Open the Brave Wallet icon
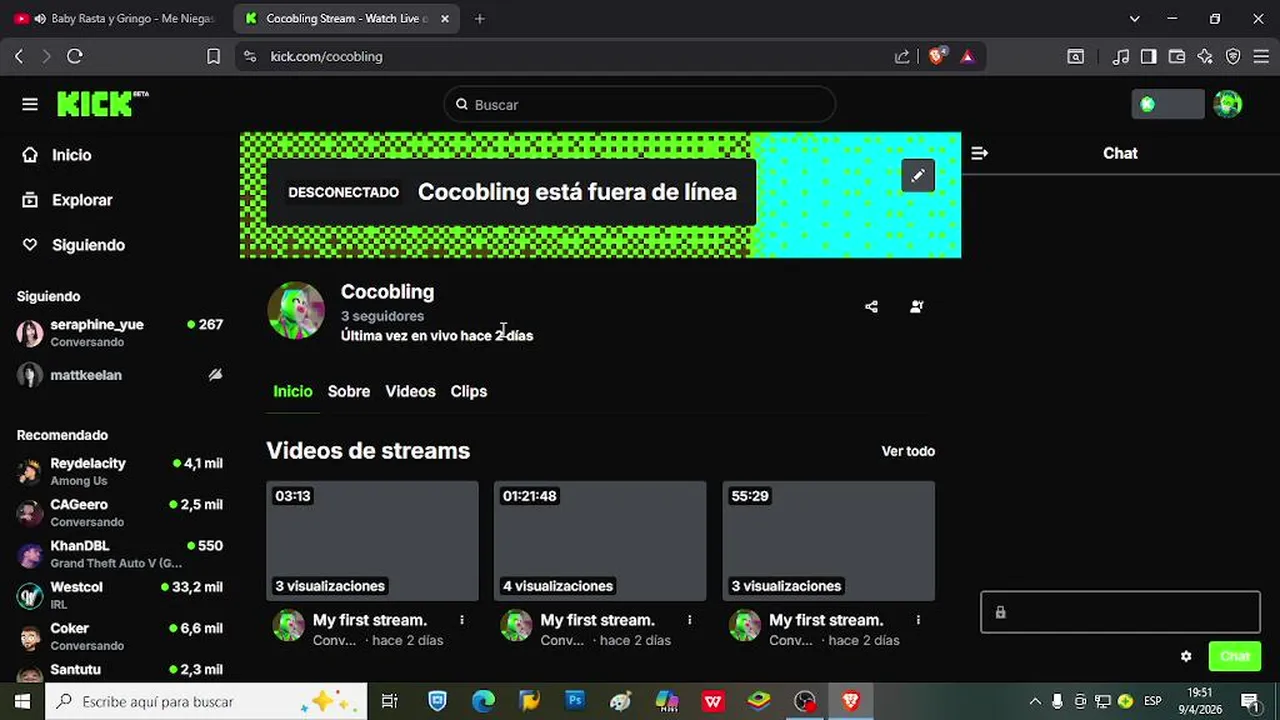 point(1177,57)
